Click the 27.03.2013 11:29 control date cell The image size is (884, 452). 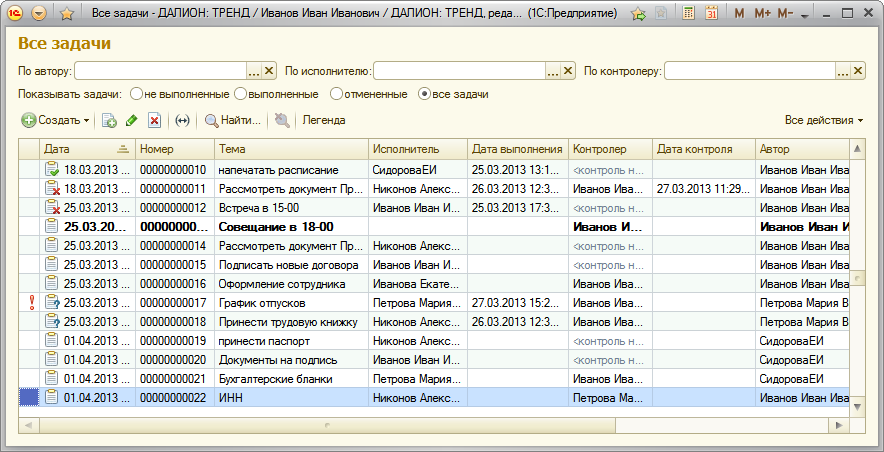pos(703,189)
